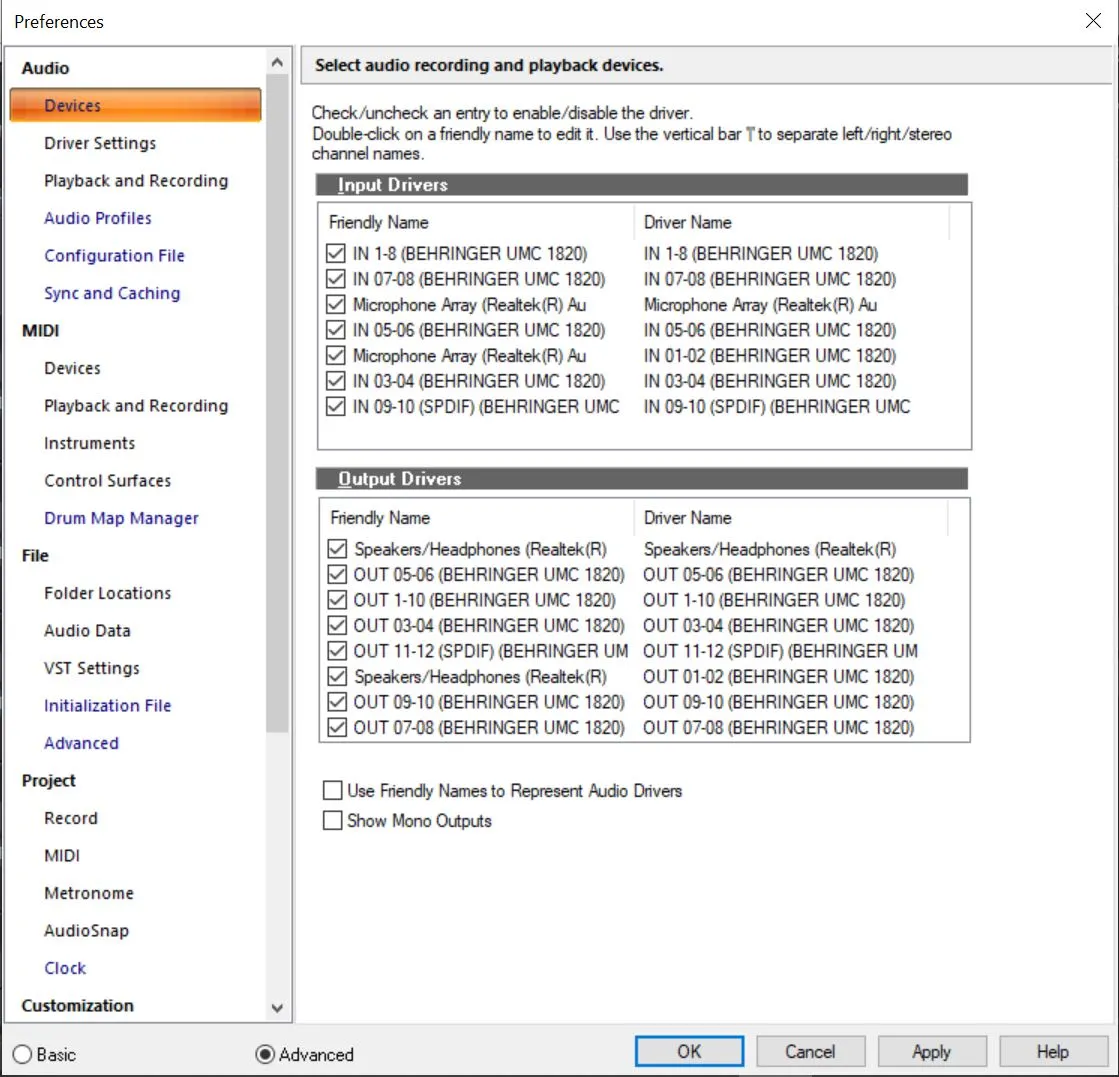Image resolution: width=1119 pixels, height=1077 pixels.
Task: Open Initialization File page
Action: tap(107, 705)
